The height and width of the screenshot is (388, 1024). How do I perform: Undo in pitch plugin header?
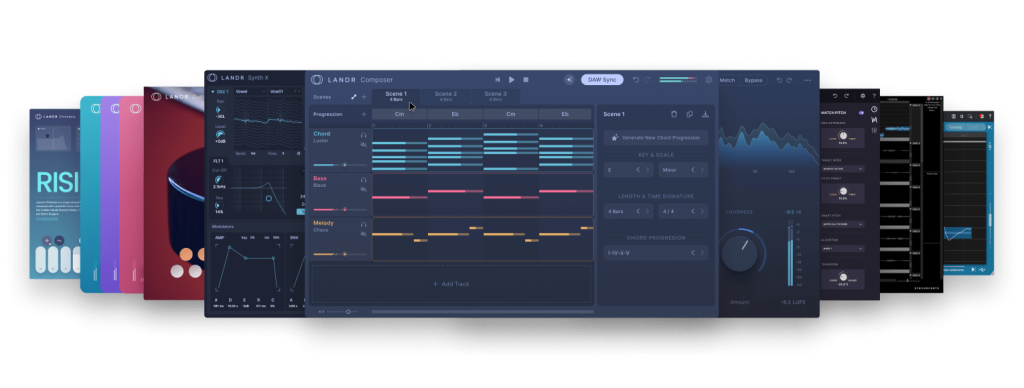pyautogui.click(x=835, y=96)
